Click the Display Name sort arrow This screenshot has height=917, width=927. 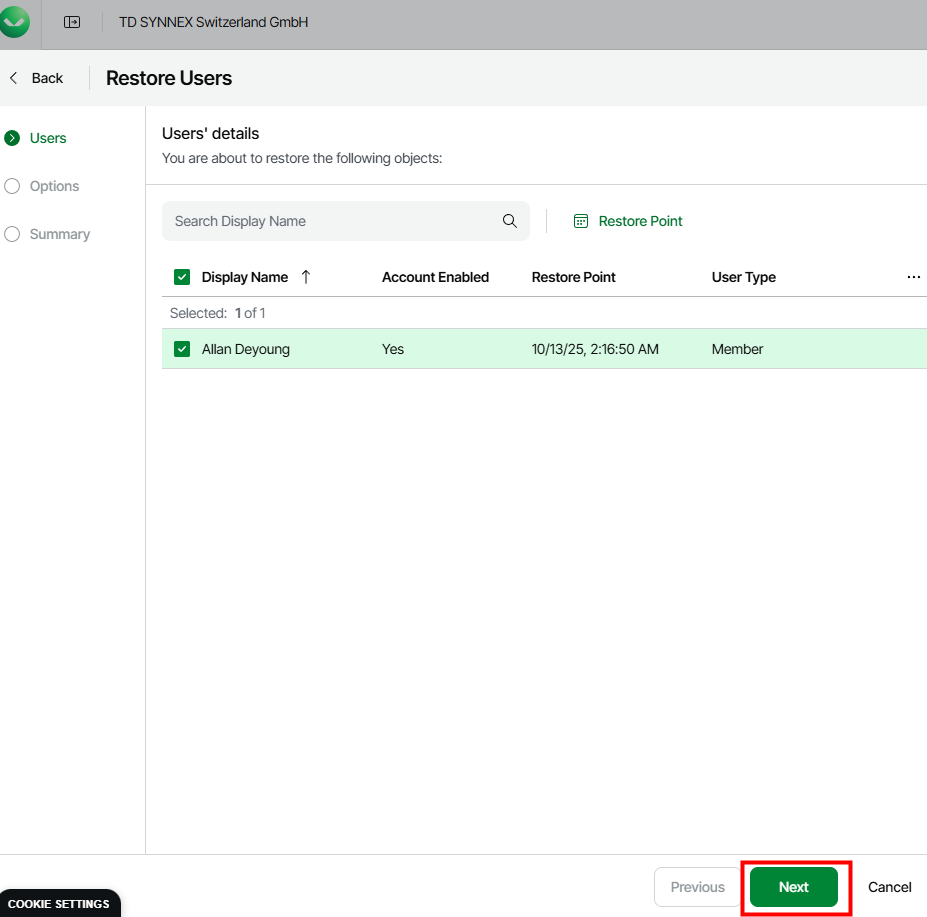click(x=306, y=277)
